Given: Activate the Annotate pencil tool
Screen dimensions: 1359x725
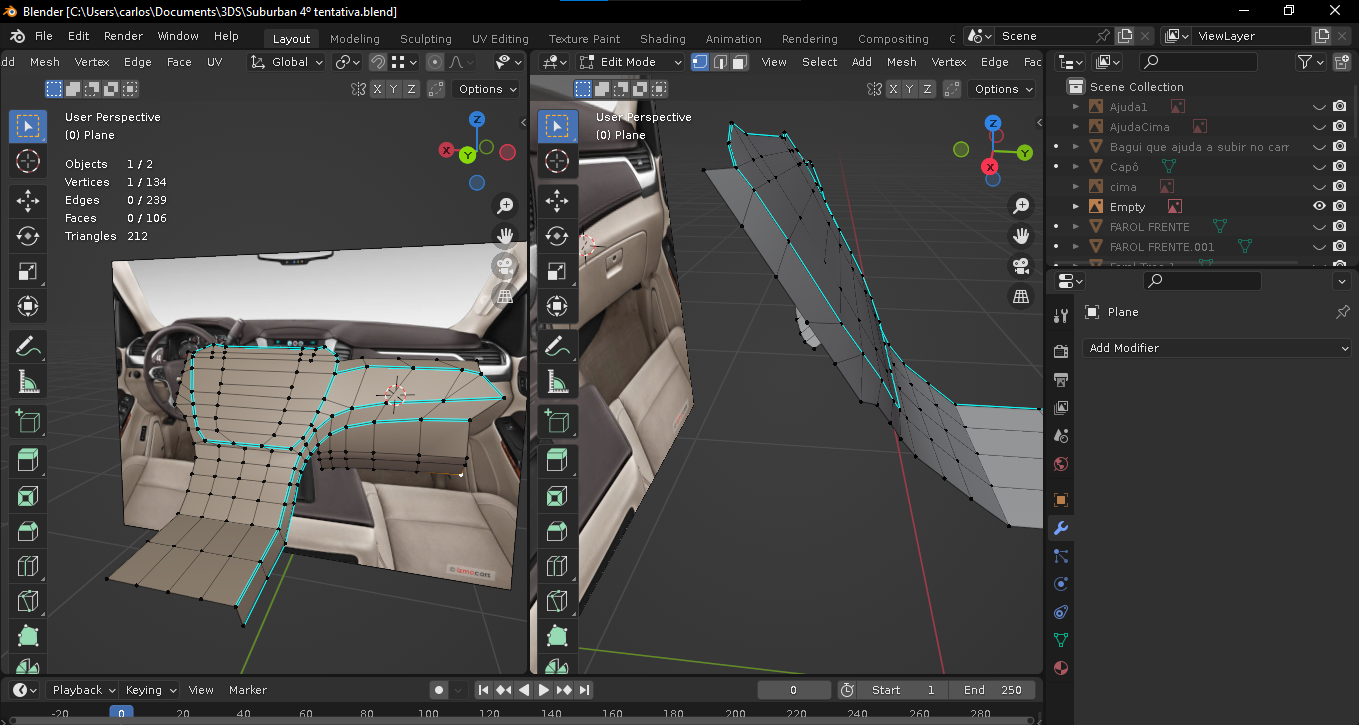Looking at the screenshot, I should pos(28,347).
